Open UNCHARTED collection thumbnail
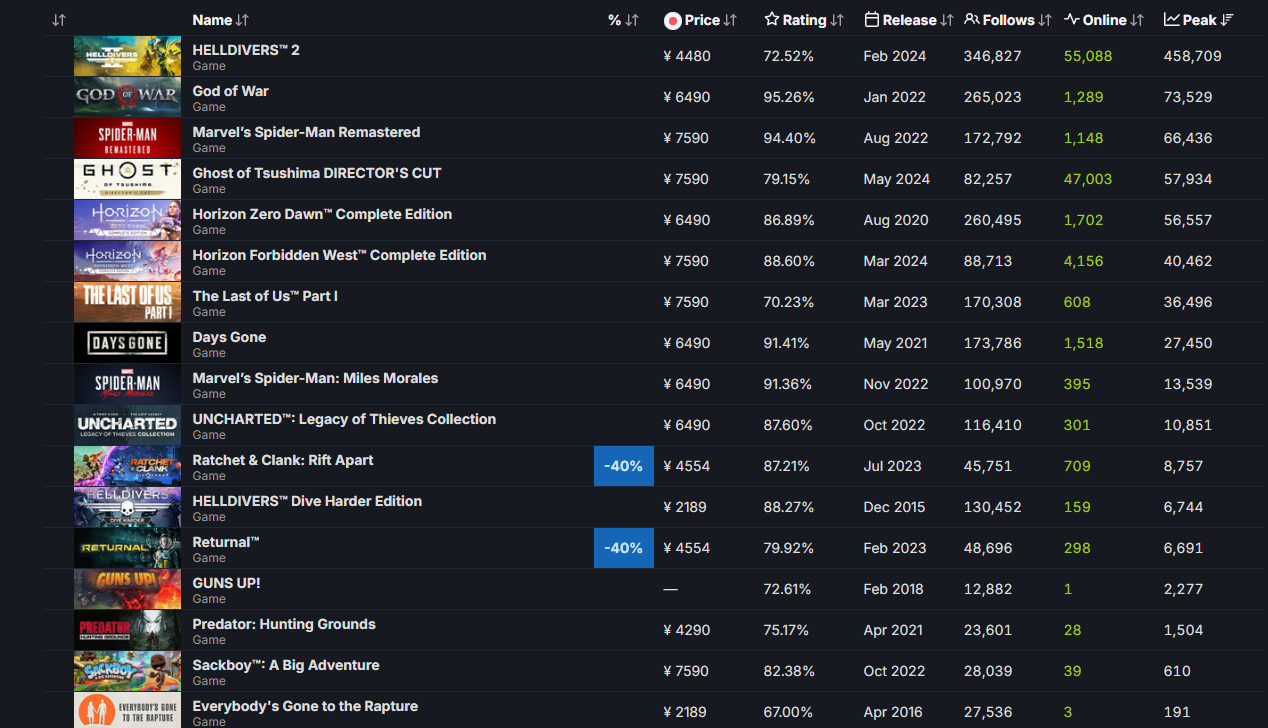Viewport: 1268px width, 728px height. (x=127, y=425)
